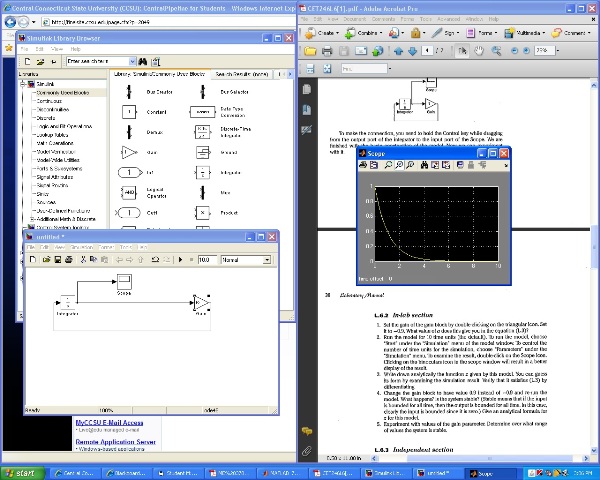This screenshot has width=600, height=480.
Task: Click the Windows Start button
Action: click(x=22, y=473)
